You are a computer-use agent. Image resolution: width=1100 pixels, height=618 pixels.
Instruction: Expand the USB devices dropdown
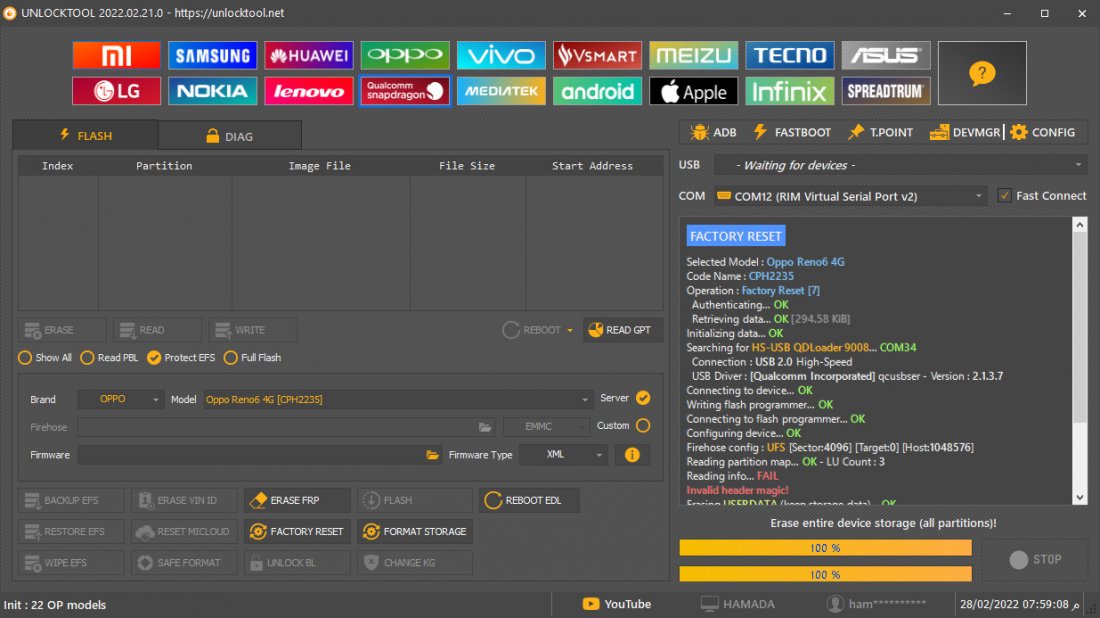click(900, 166)
